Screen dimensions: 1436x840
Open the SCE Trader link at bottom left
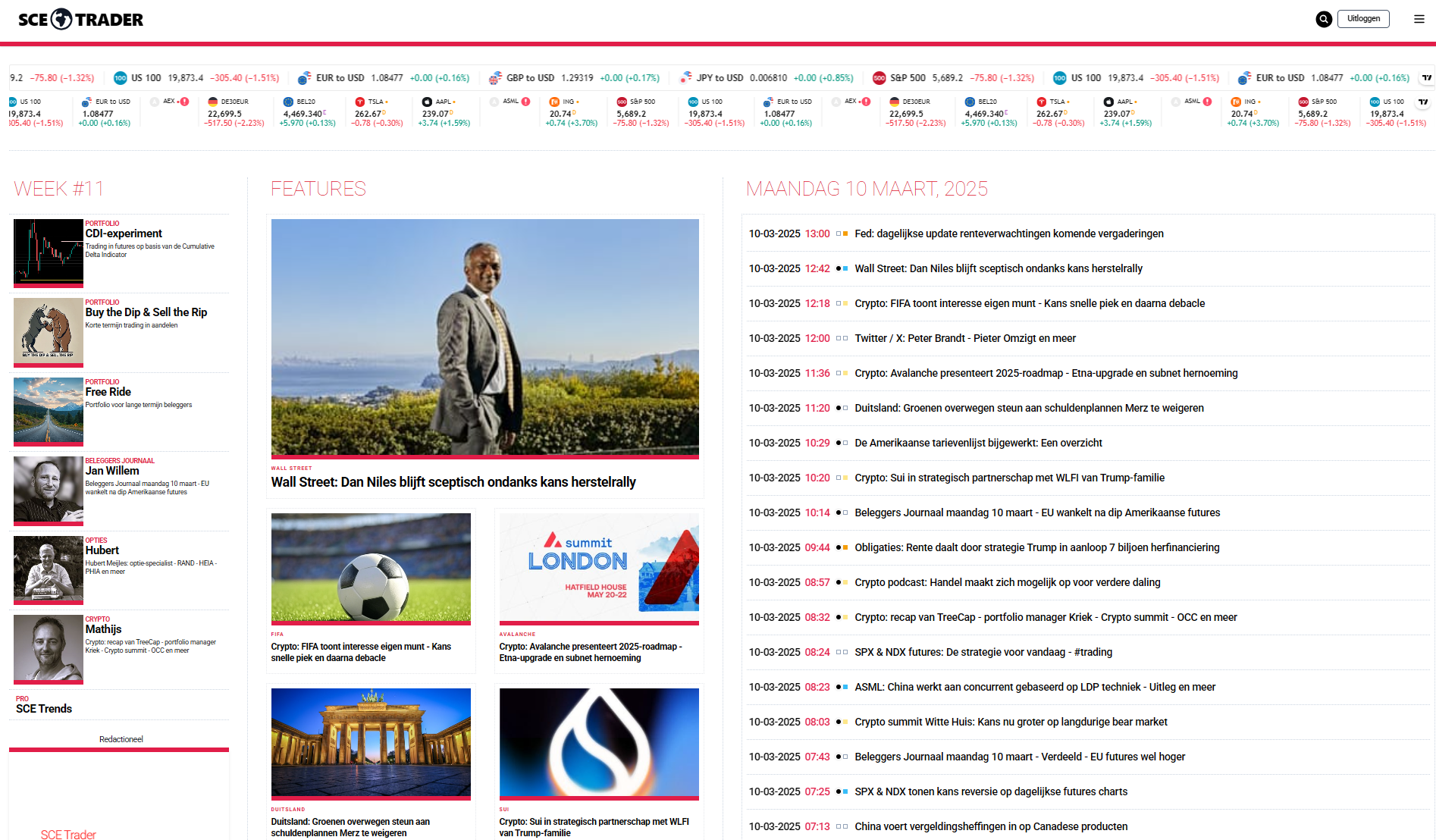68,834
